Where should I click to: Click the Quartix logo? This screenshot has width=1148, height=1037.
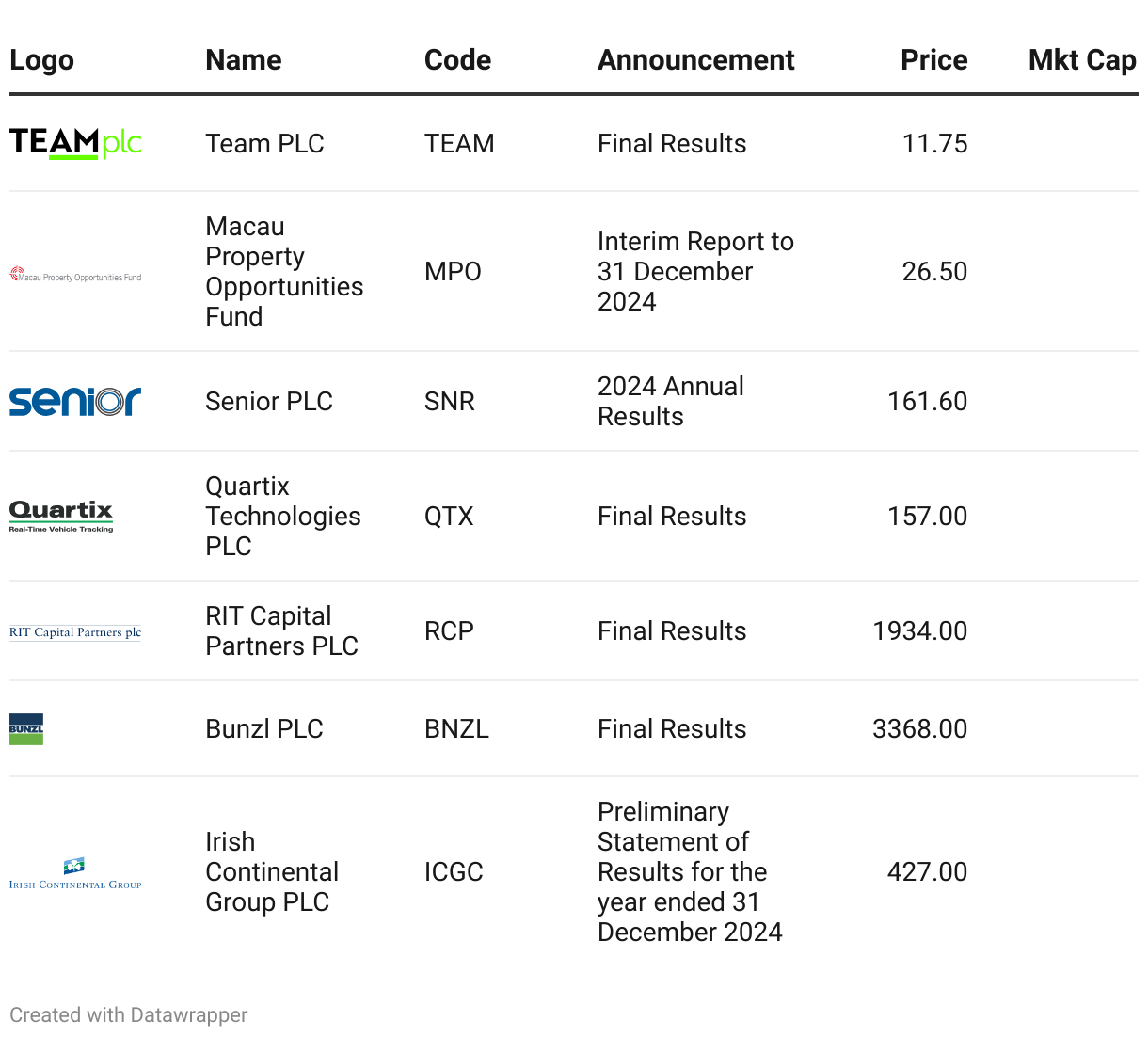(61, 516)
